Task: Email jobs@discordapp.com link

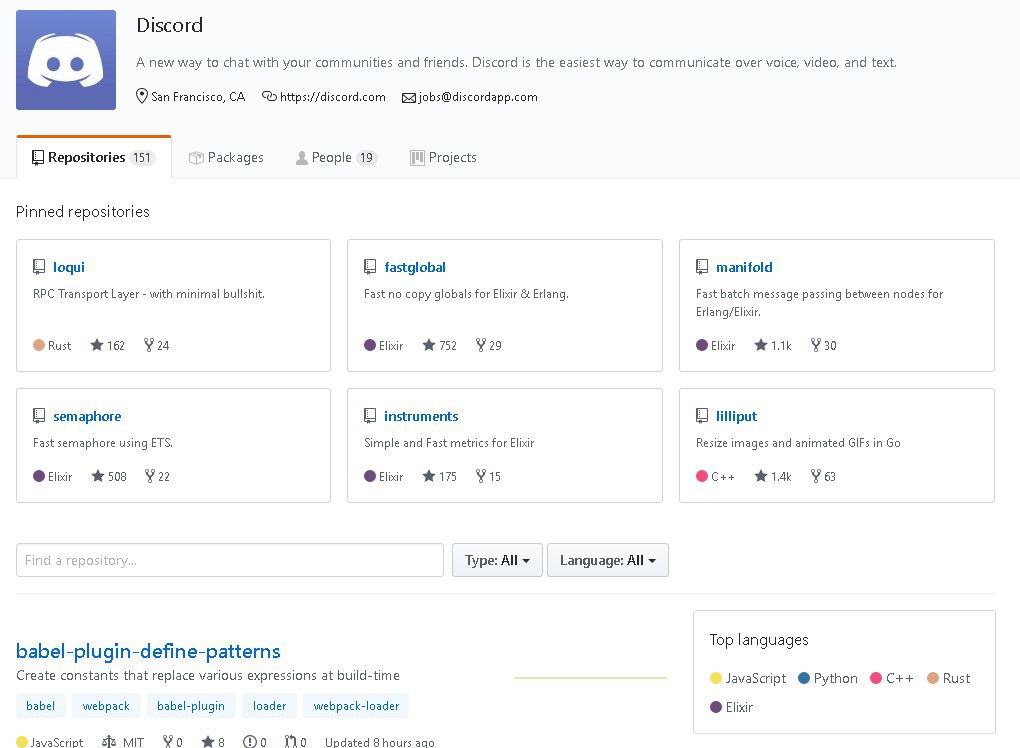Action: (477, 97)
